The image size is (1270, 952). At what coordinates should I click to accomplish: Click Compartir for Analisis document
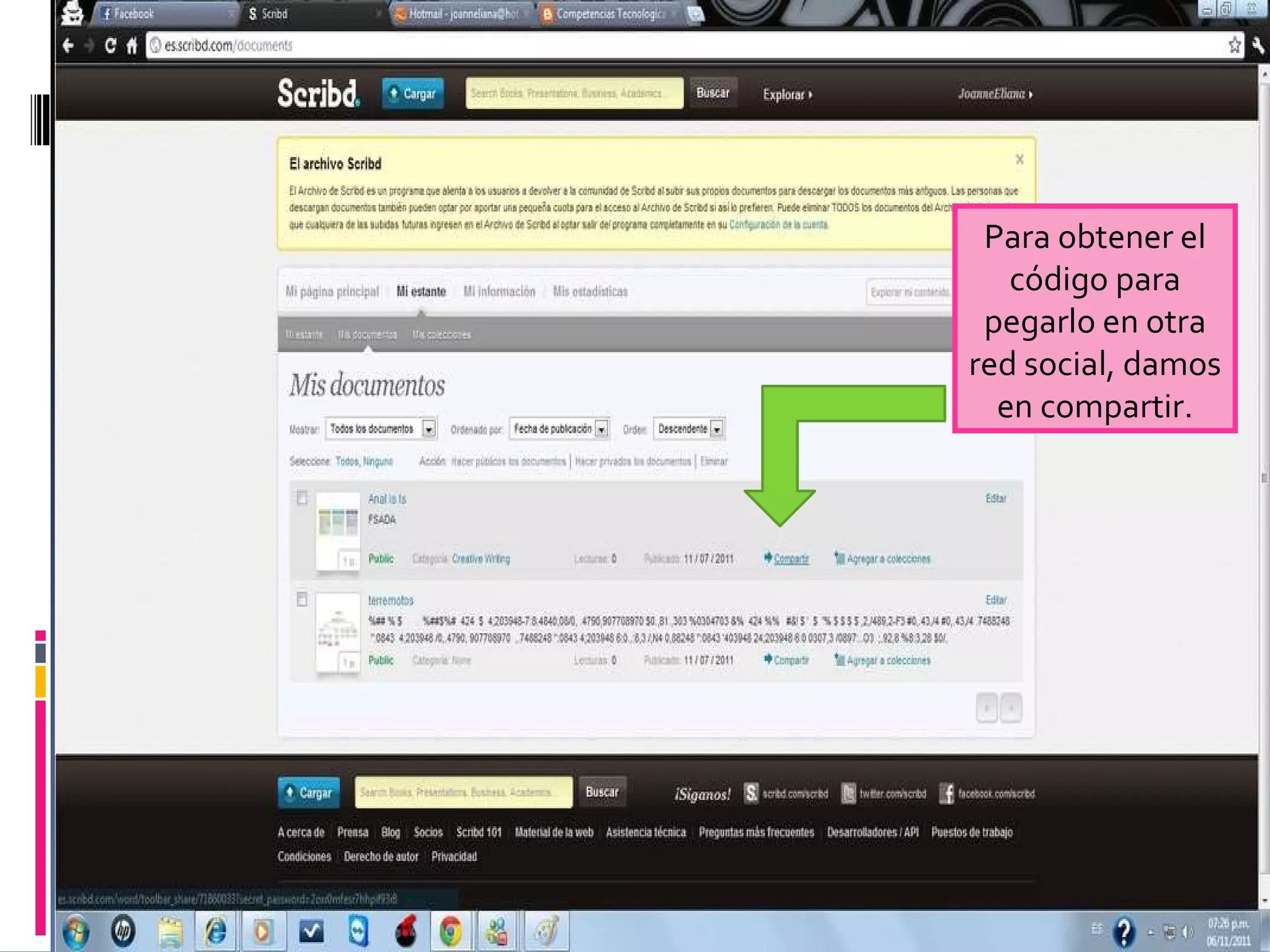(x=786, y=558)
